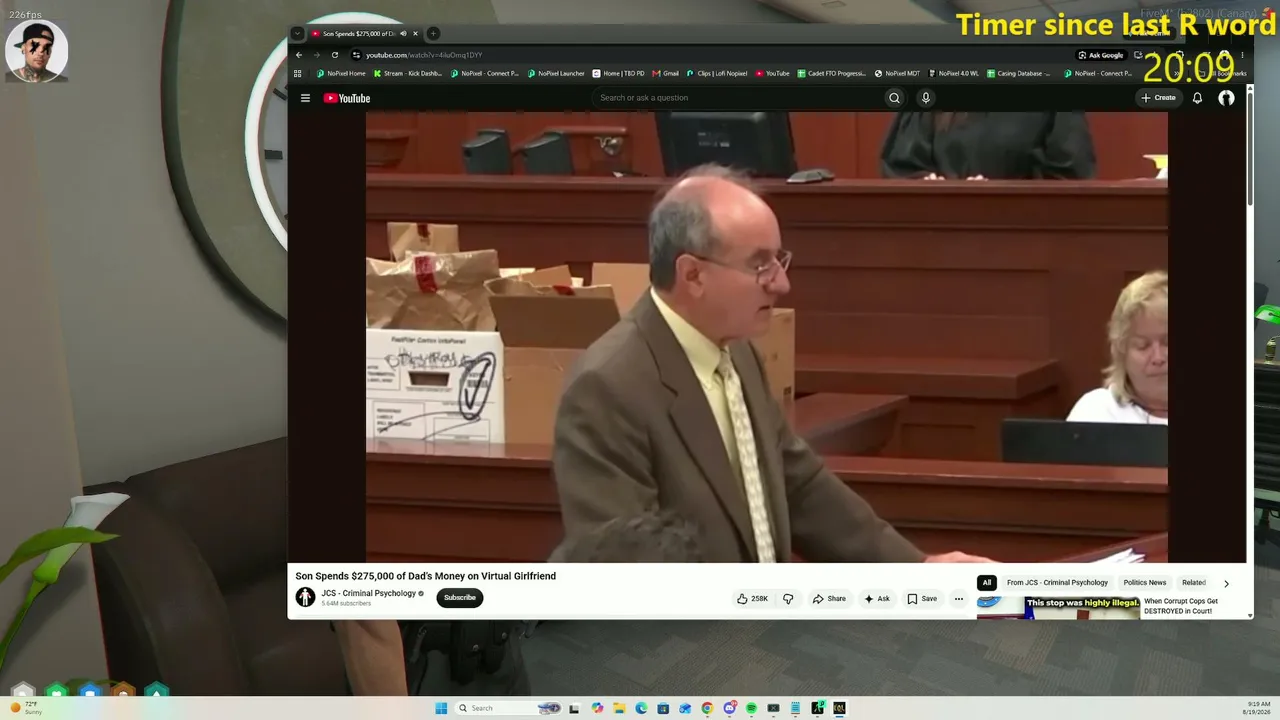The height and width of the screenshot is (720, 1280).
Task: Select the 'Politics News' filter chip
Action: (x=1144, y=583)
